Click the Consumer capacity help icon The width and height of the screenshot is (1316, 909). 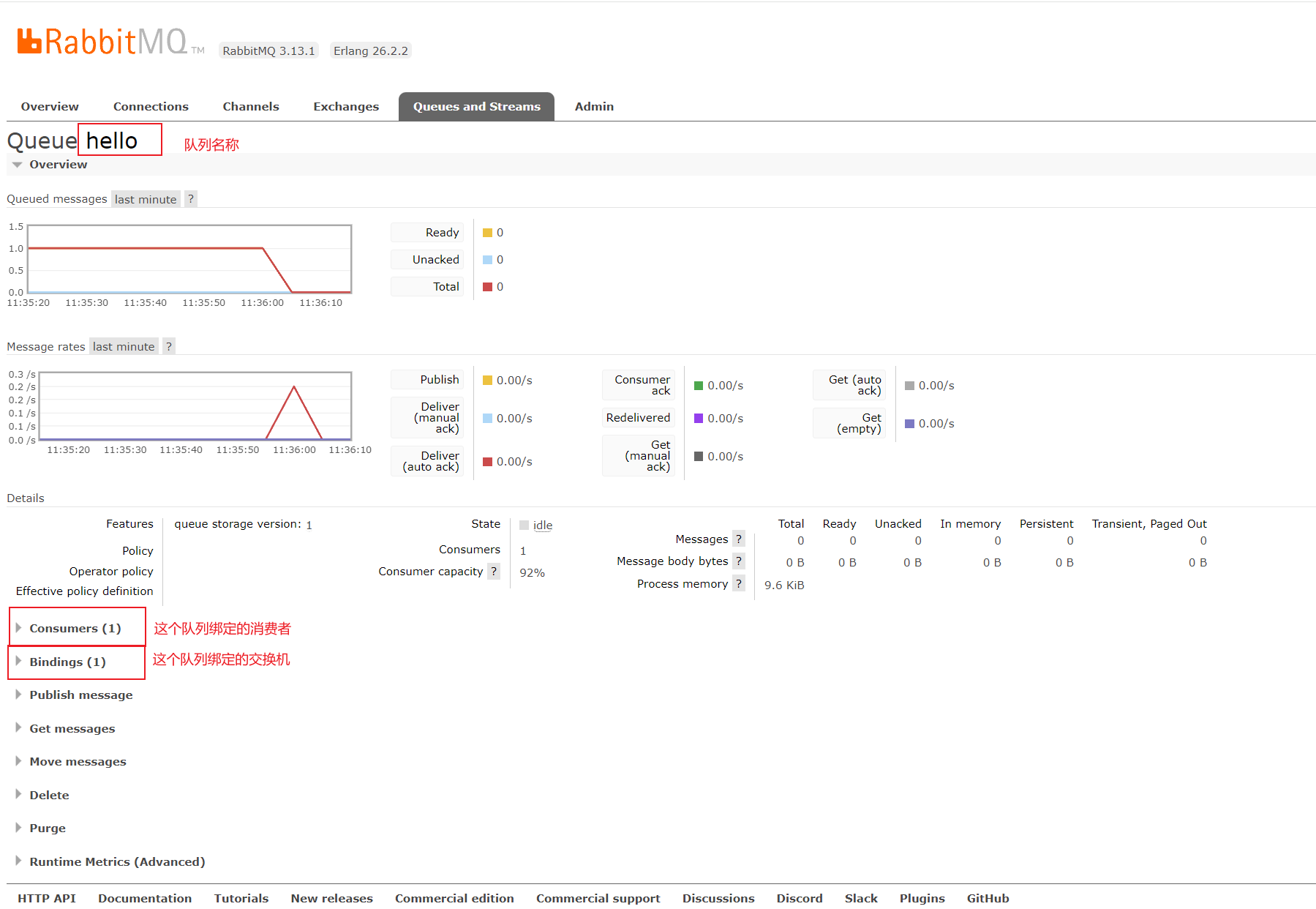494,571
